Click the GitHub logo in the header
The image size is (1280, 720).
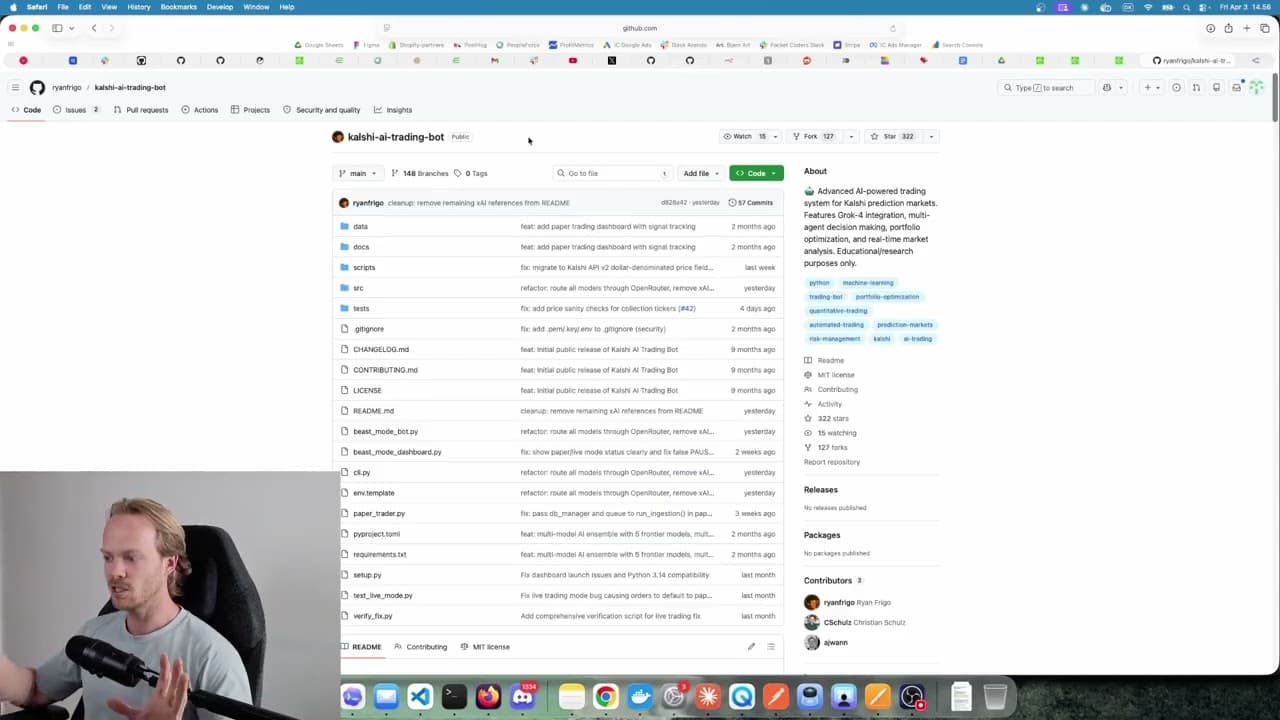(x=37, y=88)
